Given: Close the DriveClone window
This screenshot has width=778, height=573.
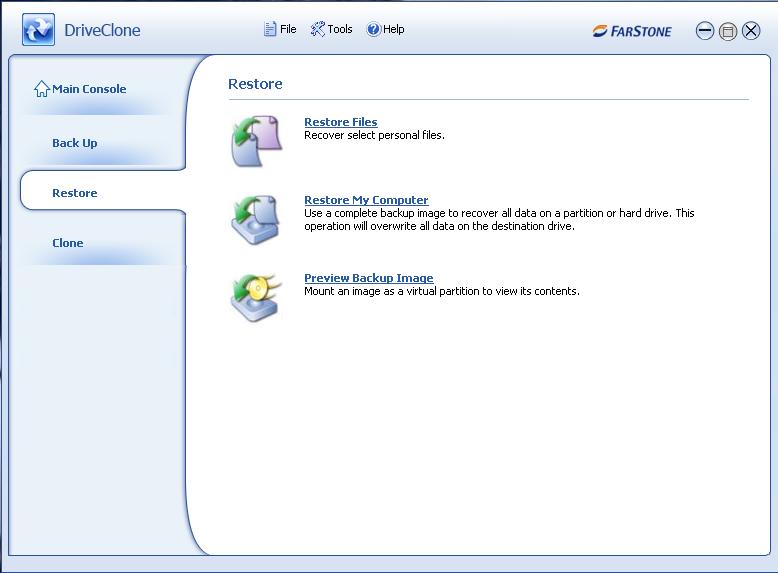Looking at the screenshot, I should [751, 31].
